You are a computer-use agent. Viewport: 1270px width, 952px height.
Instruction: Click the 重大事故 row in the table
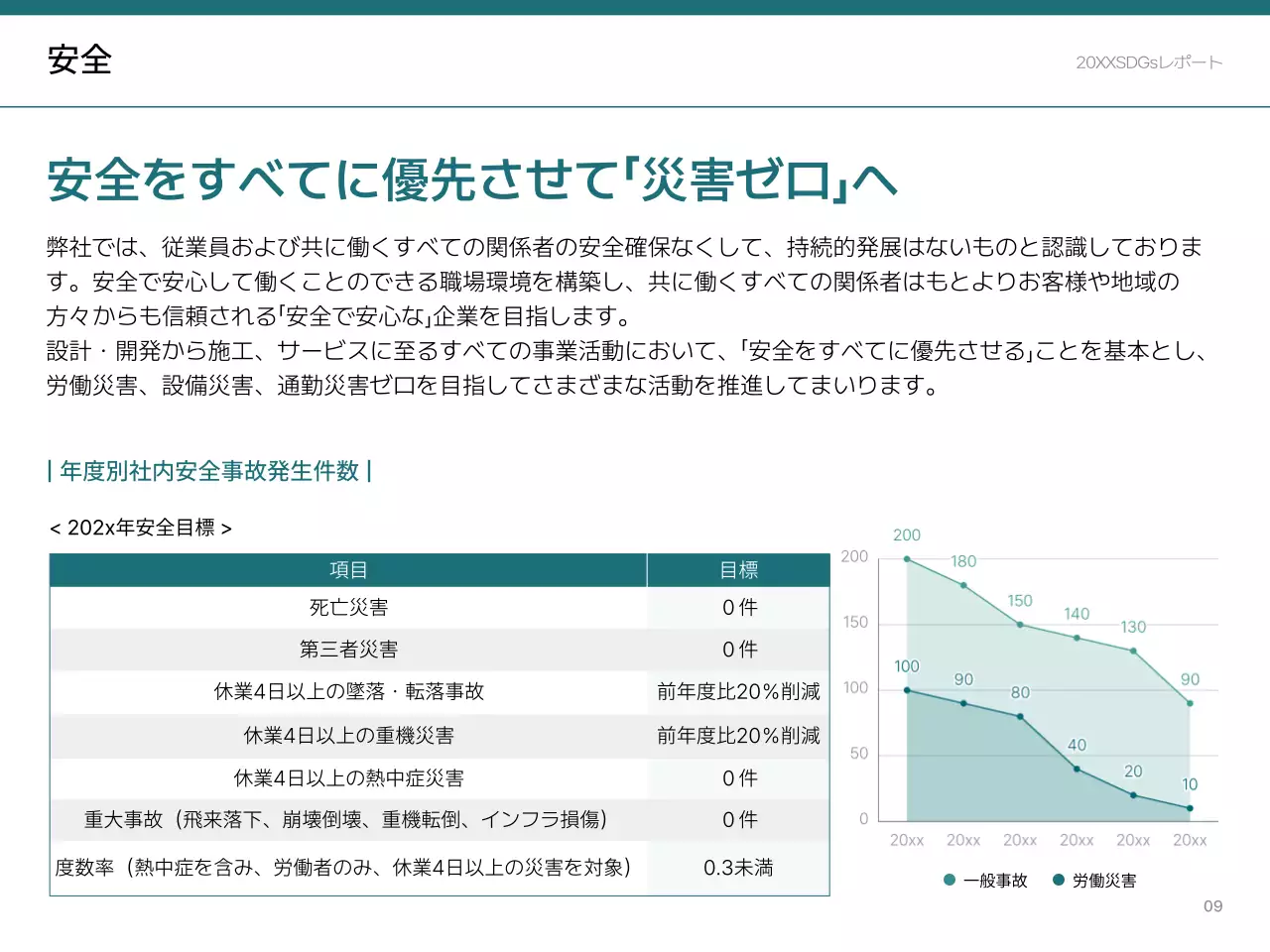347,820
